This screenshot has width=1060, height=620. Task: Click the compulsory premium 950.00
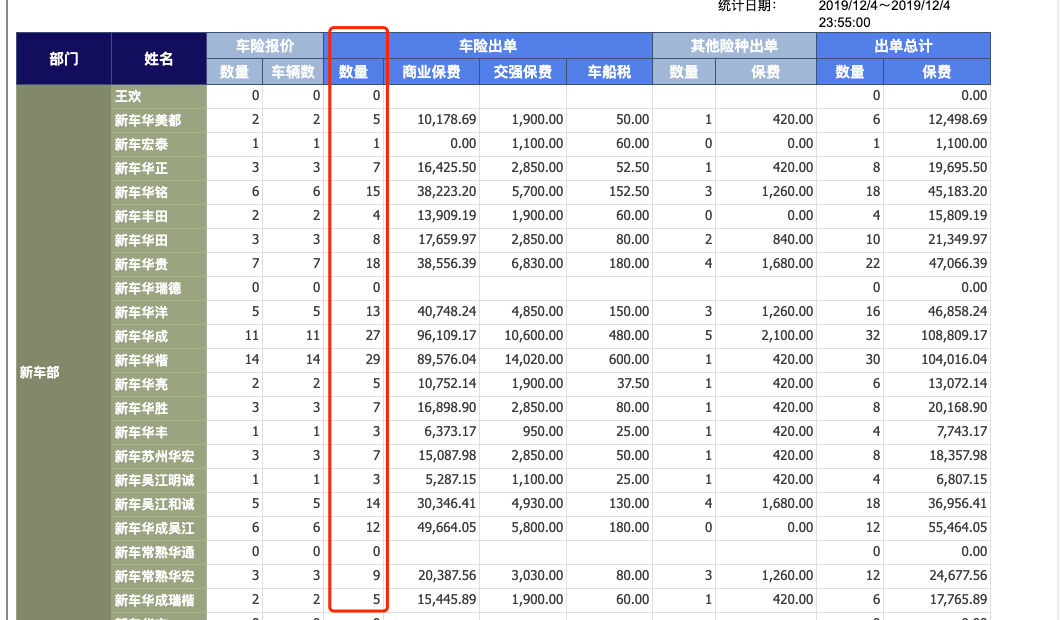point(542,431)
